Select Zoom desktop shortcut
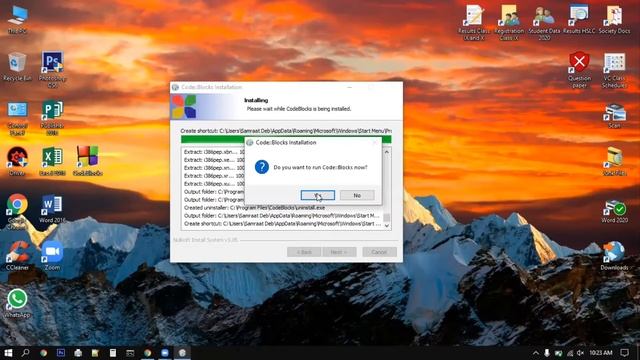This screenshot has width=640, height=360. click(x=52, y=256)
